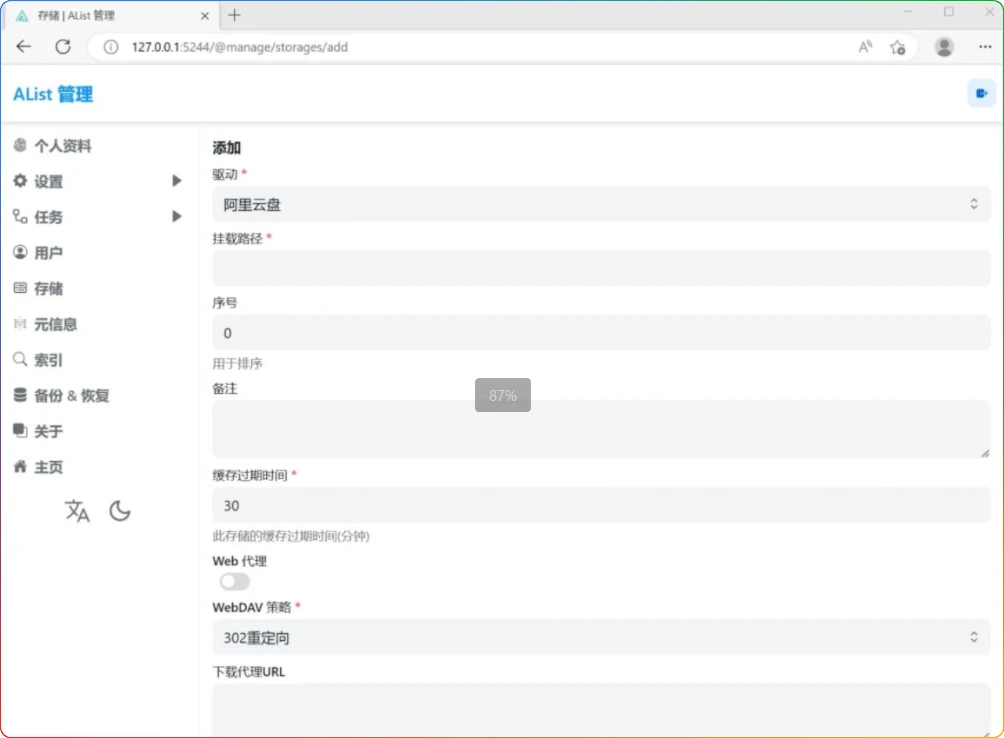
Task: Click the 缓存过期时间 input field
Action: tap(601, 505)
